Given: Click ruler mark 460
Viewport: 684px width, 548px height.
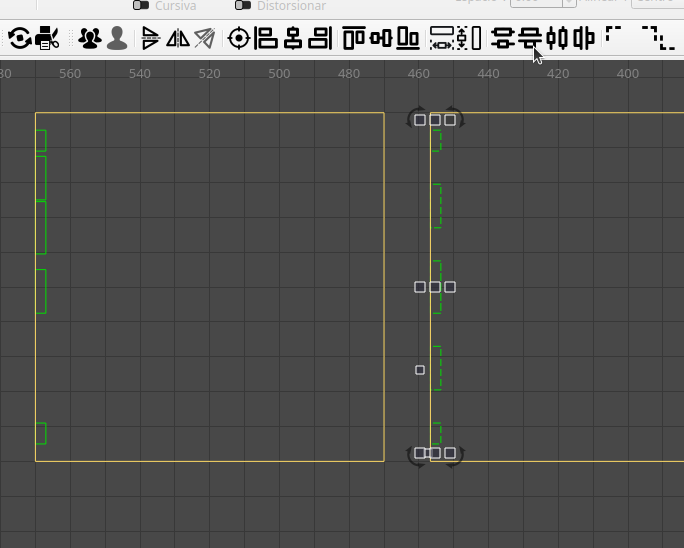Looking at the screenshot, I should point(419,73).
